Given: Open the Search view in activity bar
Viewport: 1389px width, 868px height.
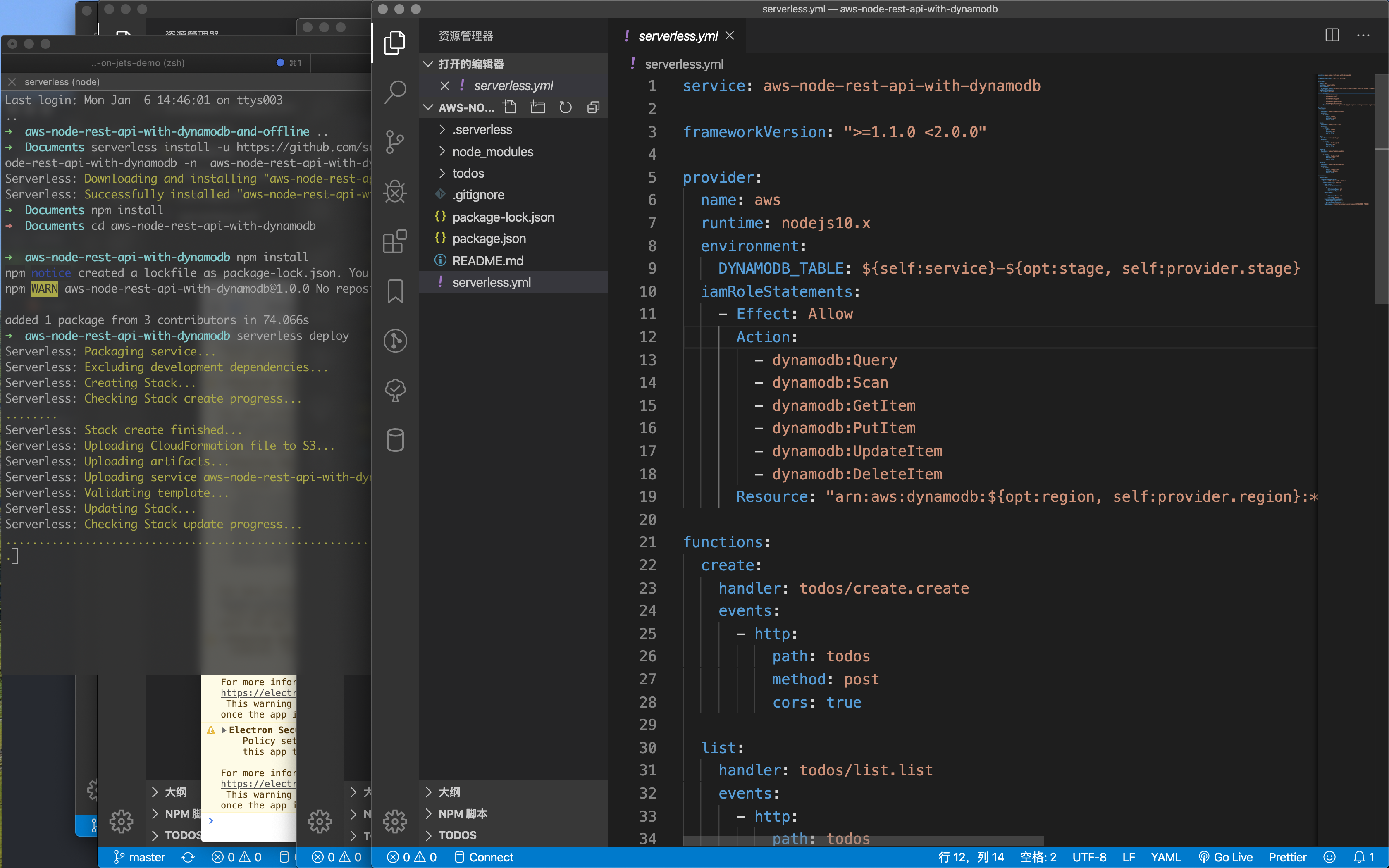Looking at the screenshot, I should coord(395,92).
